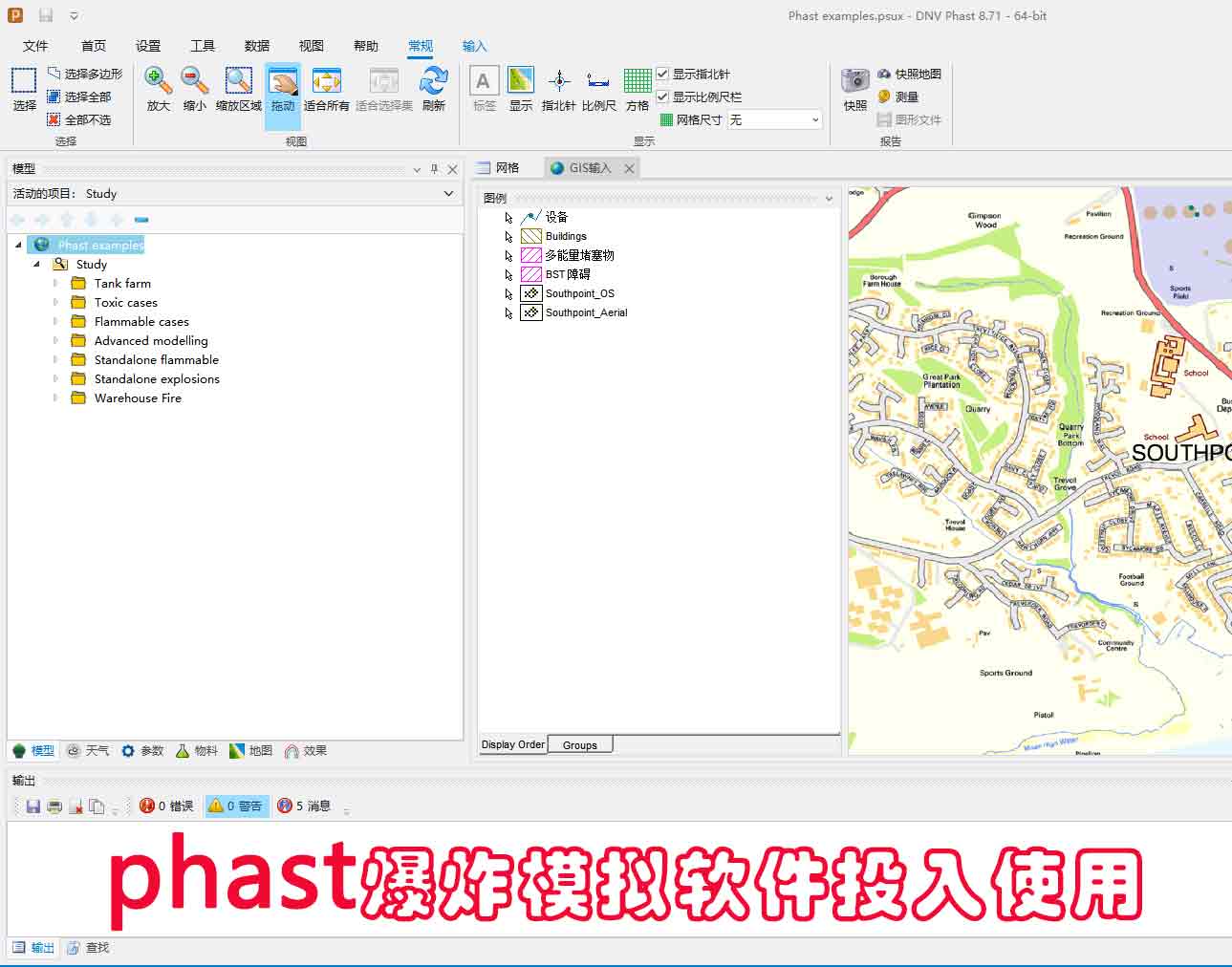Screen dimensions: 1232x967
Task: Toggle the 5 消息 messages filter
Action: click(304, 806)
